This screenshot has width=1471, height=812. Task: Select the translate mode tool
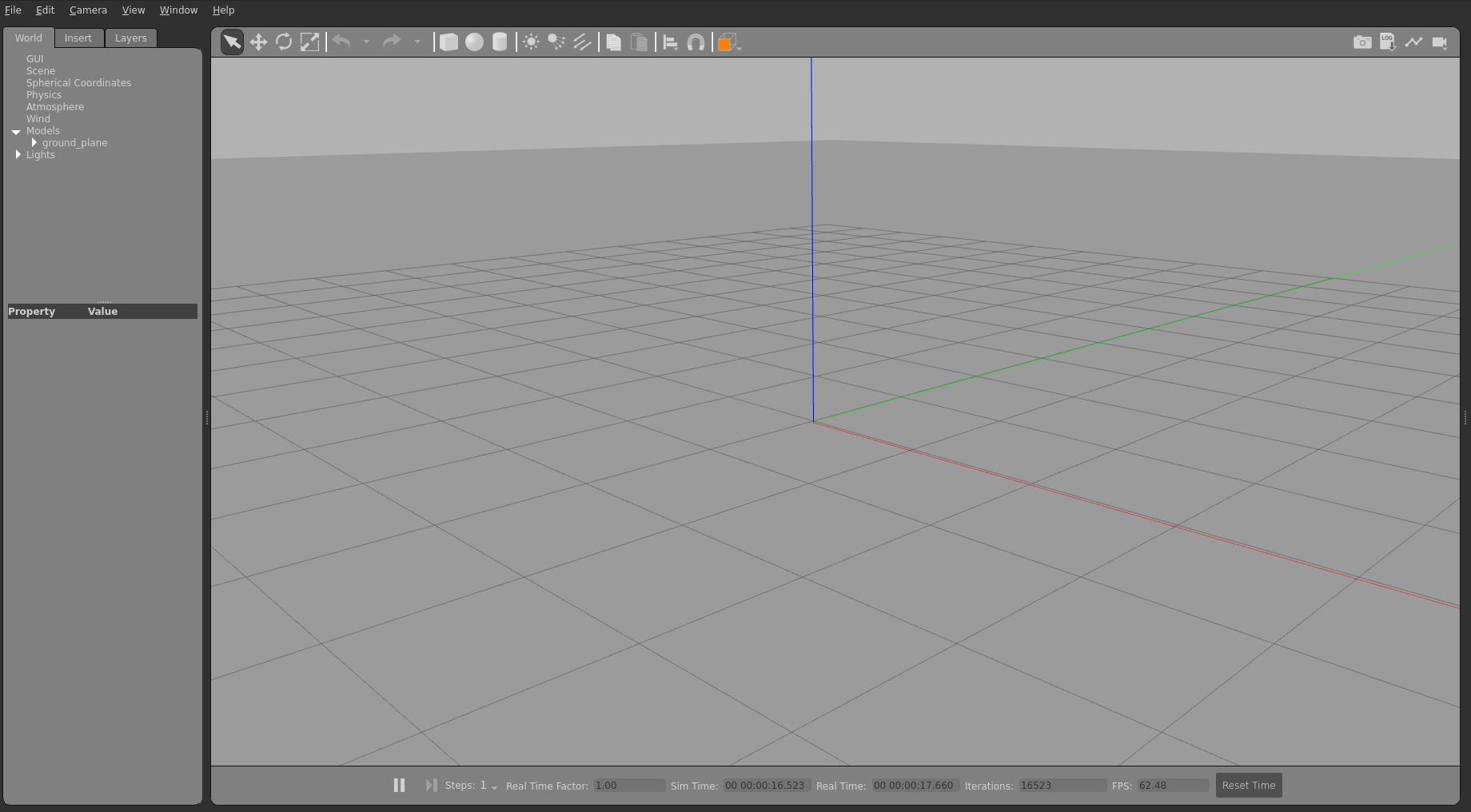click(258, 42)
